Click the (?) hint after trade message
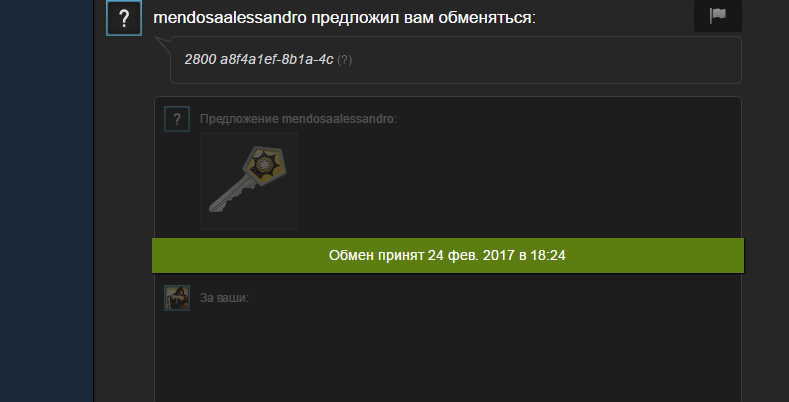This screenshot has width=789, height=402. click(x=344, y=60)
